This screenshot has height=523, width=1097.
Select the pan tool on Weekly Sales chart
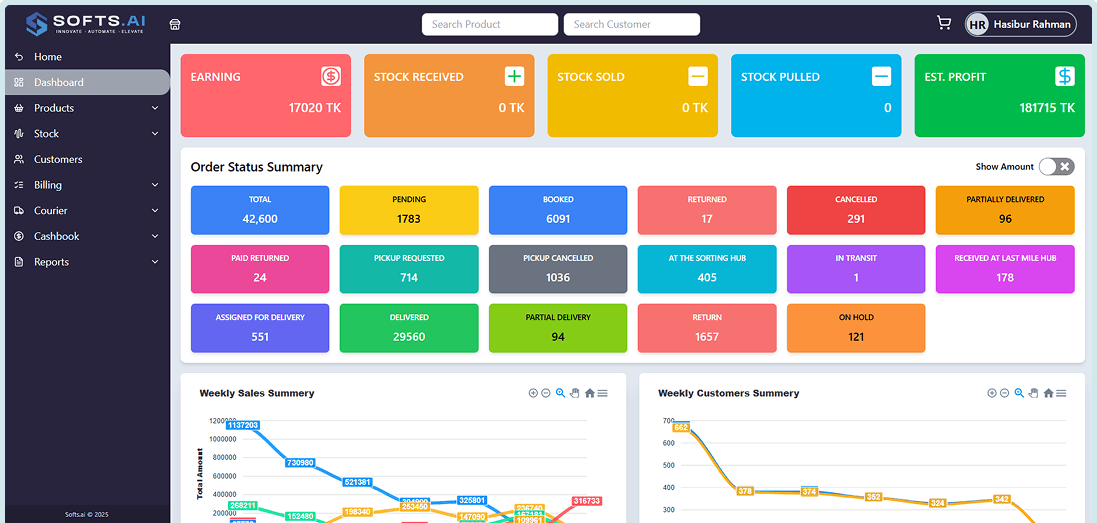point(575,393)
